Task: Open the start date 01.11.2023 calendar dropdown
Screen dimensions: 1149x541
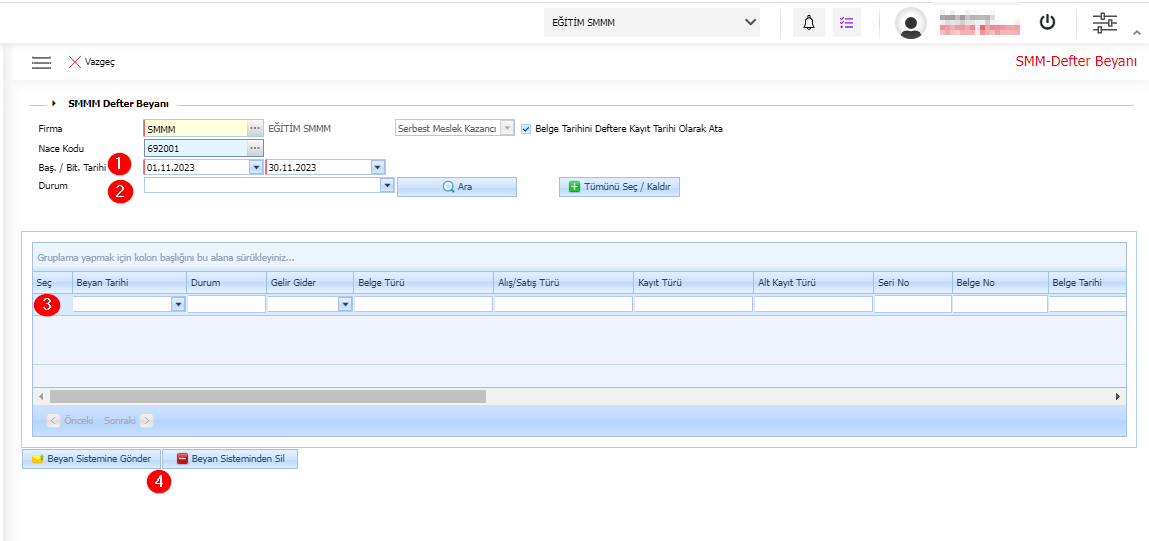Action: tap(256, 167)
